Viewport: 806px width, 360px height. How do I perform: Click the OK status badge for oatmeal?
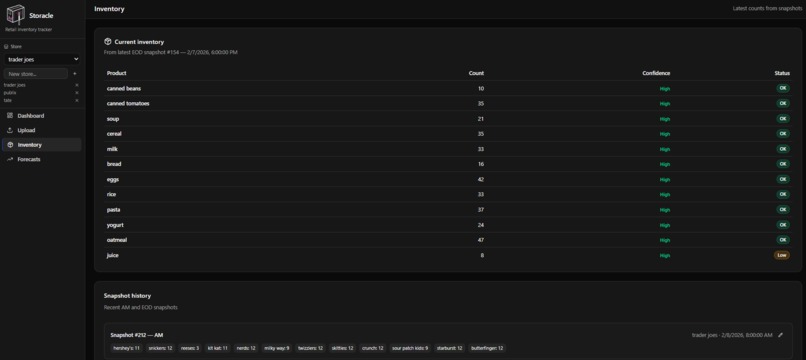coord(783,240)
